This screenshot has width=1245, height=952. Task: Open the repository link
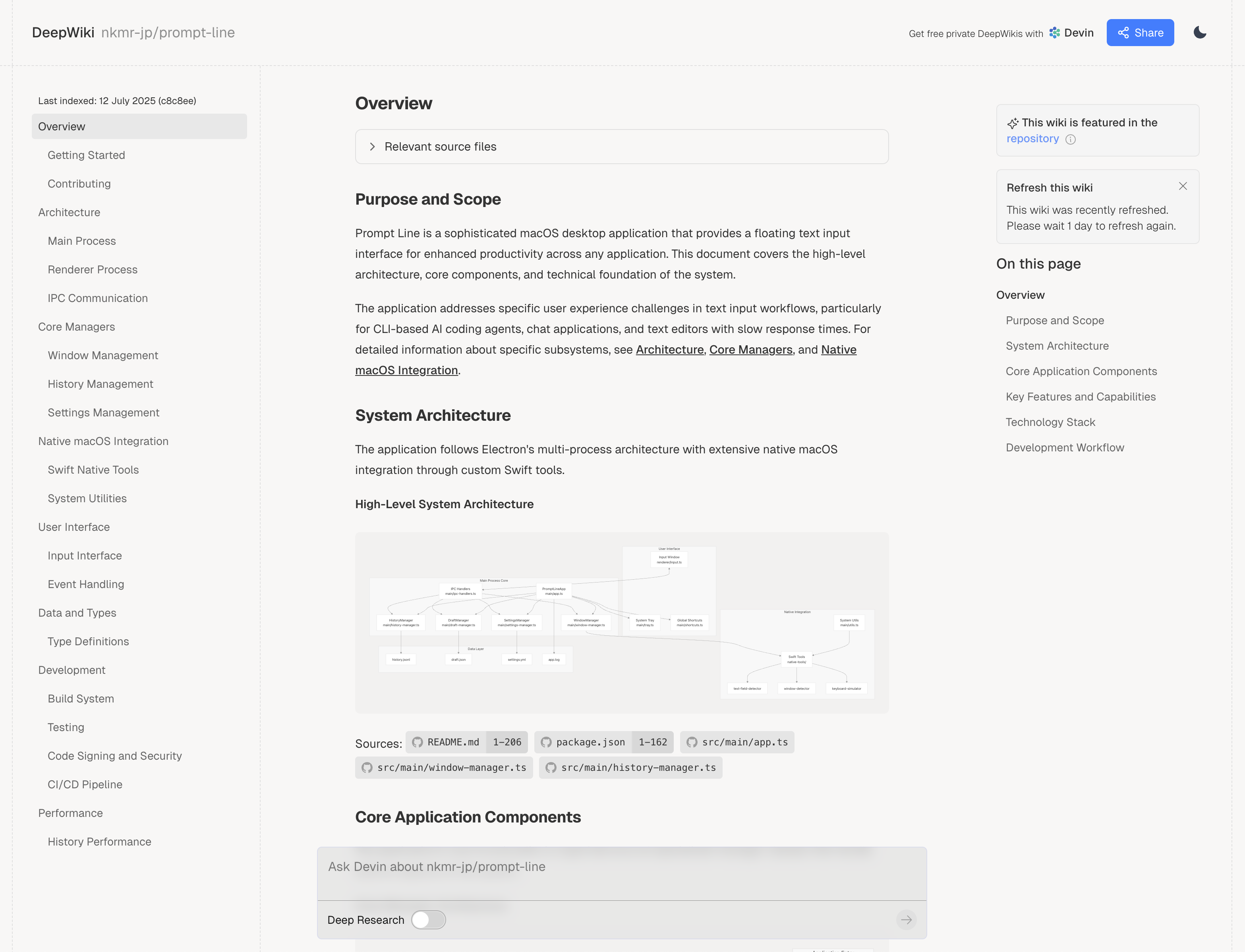point(1032,138)
